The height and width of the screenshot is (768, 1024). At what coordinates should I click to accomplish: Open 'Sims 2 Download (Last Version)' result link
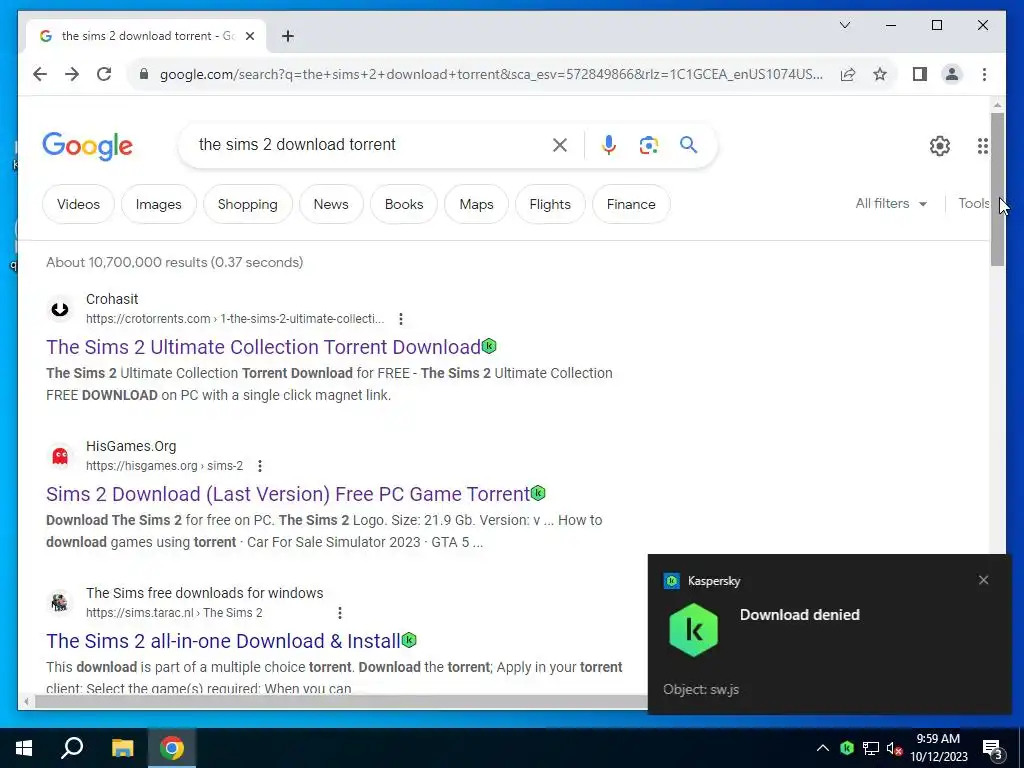[x=288, y=494]
